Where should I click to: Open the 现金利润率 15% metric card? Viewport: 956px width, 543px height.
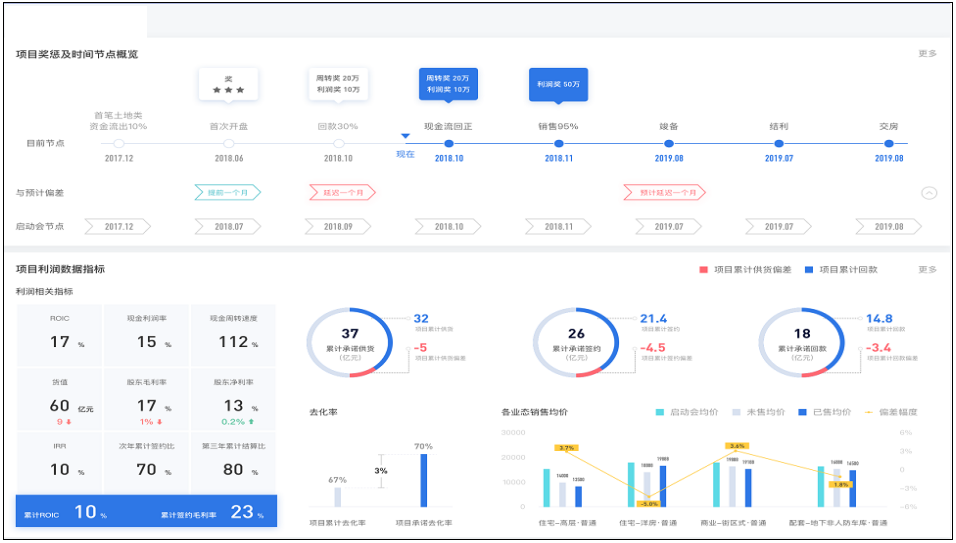pyautogui.click(x=146, y=336)
